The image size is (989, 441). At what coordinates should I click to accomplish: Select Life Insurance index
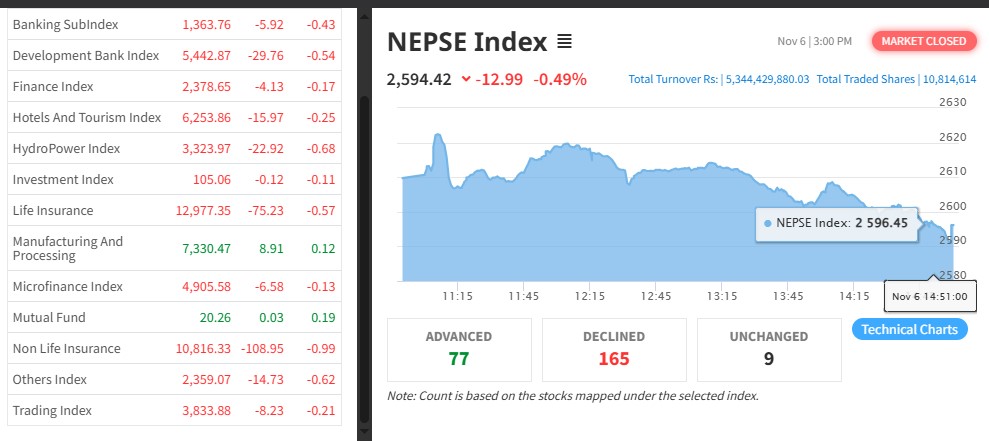click(x=53, y=210)
